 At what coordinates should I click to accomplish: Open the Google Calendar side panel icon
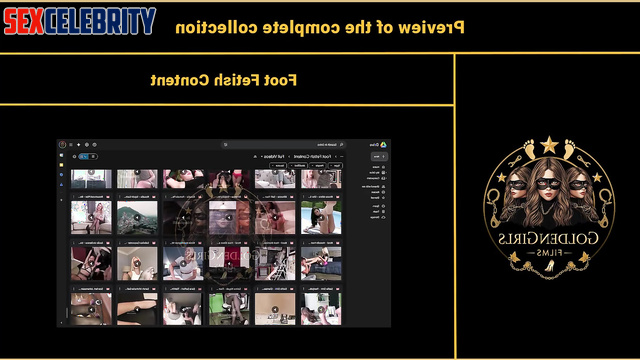click(x=62, y=156)
